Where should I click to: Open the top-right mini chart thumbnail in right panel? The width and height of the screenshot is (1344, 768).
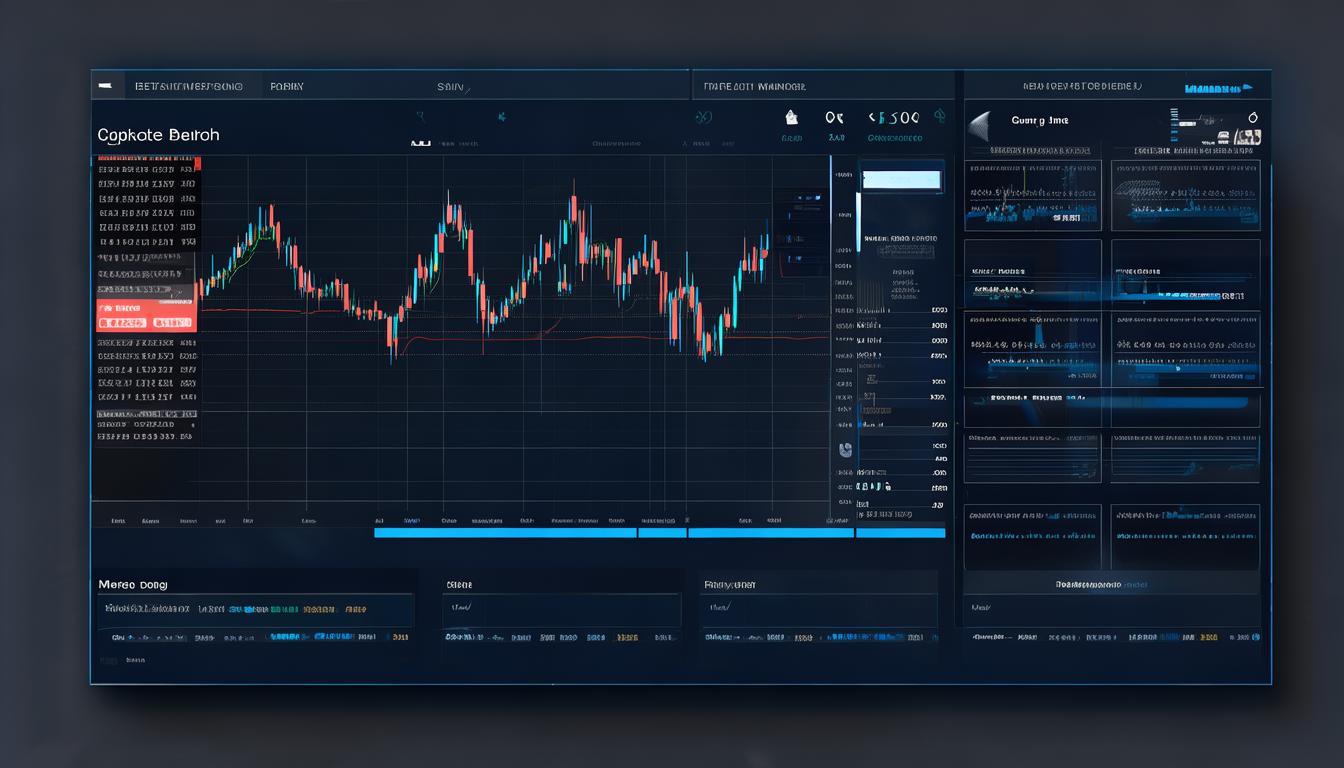click(1185, 195)
